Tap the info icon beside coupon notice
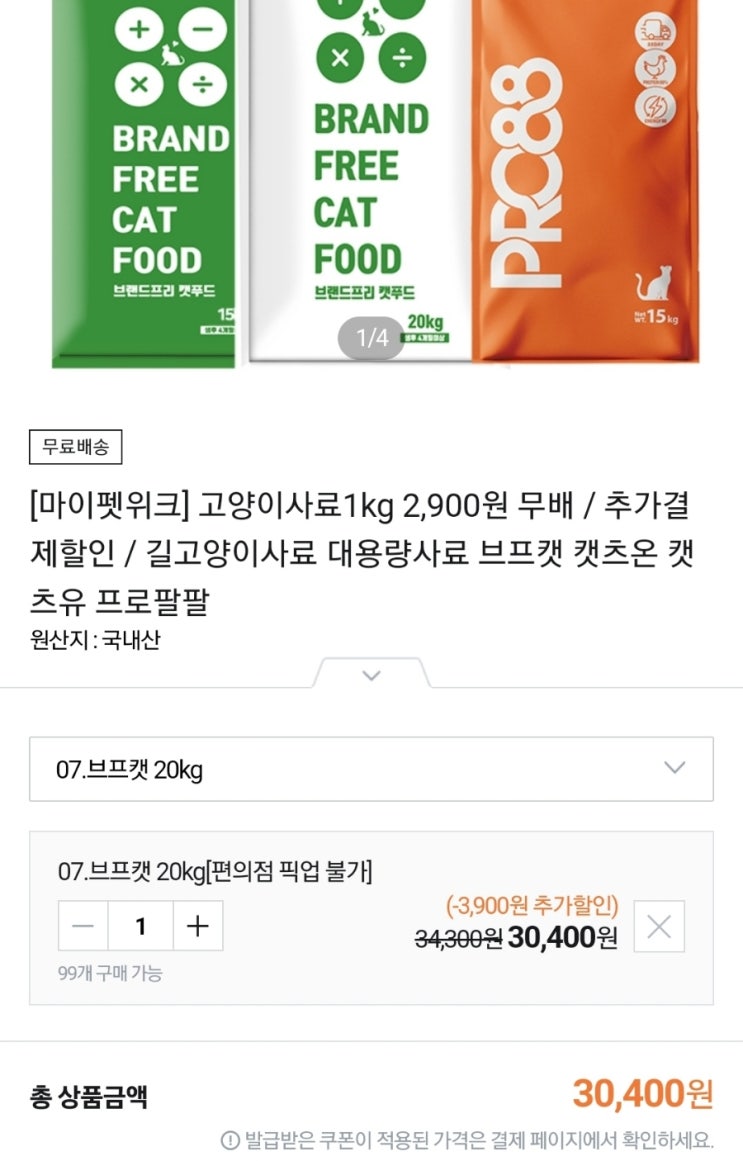 click(x=230, y=1139)
